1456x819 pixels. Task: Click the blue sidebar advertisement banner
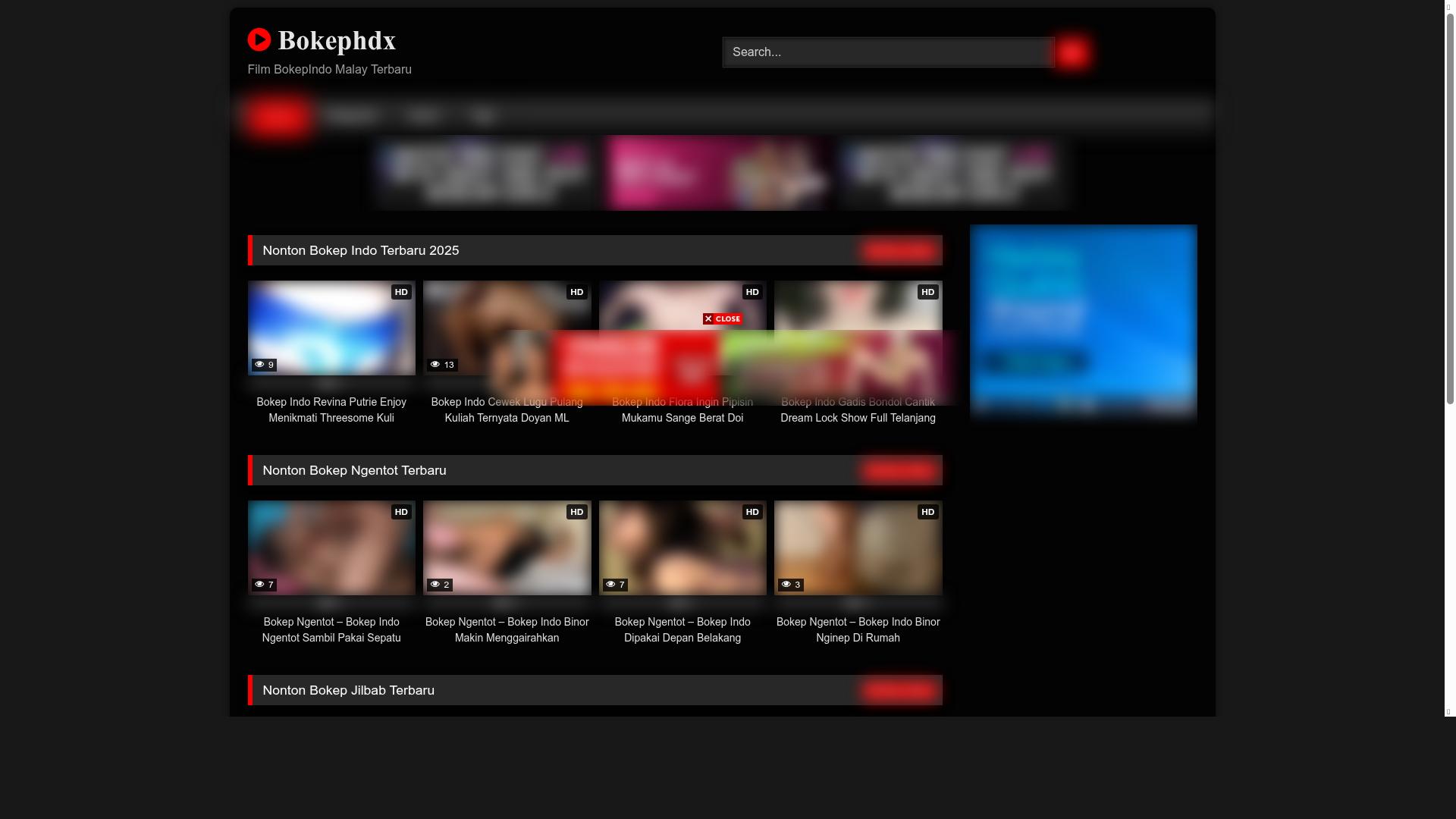tap(1083, 322)
